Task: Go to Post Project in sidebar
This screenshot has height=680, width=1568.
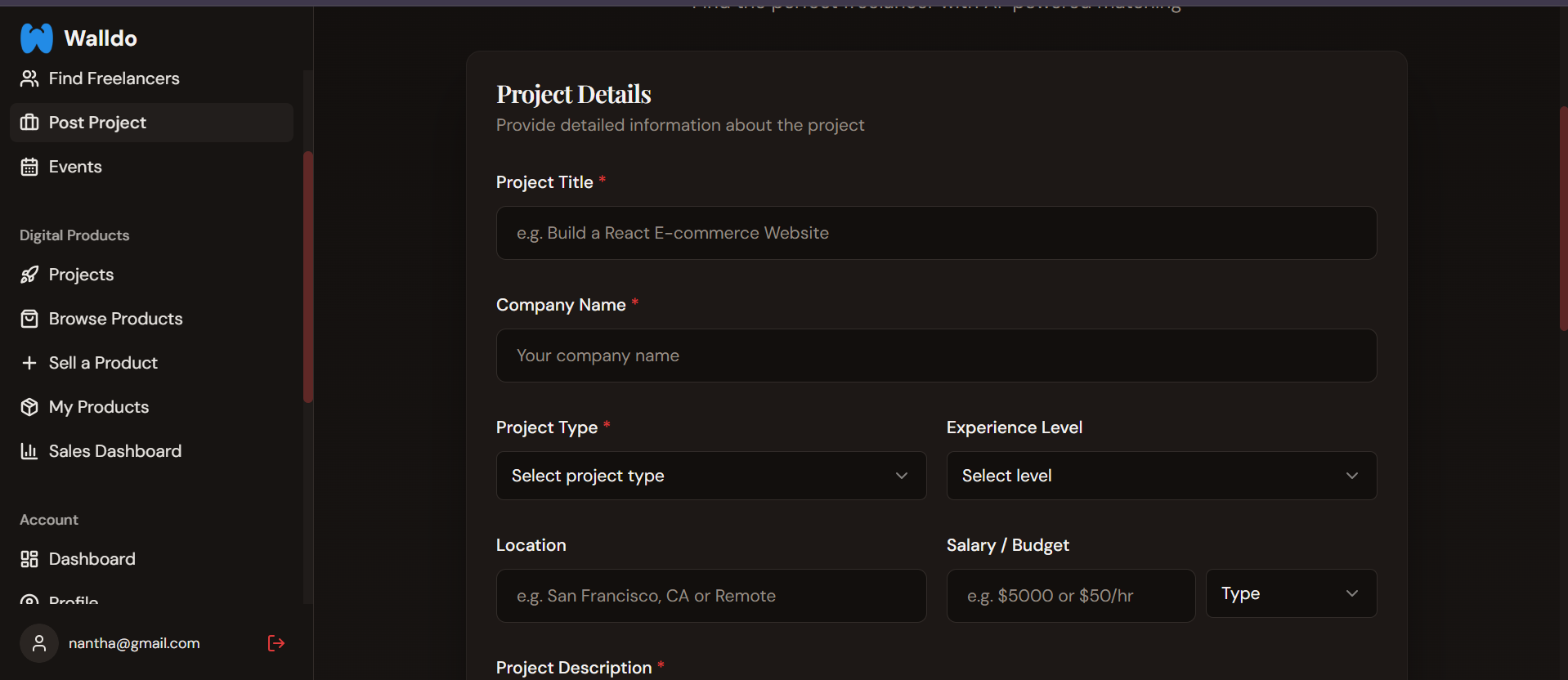Action: point(151,123)
